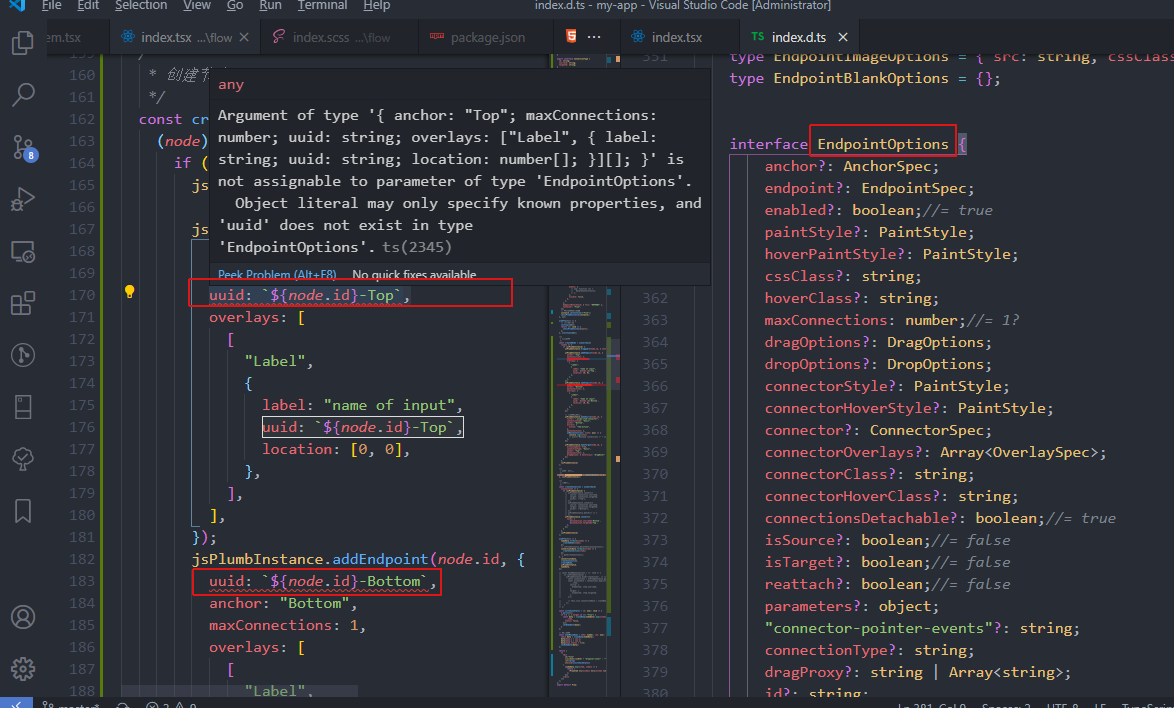Click the 'label: "name of input"' line
This screenshot has width=1174, height=708.
tap(362, 405)
